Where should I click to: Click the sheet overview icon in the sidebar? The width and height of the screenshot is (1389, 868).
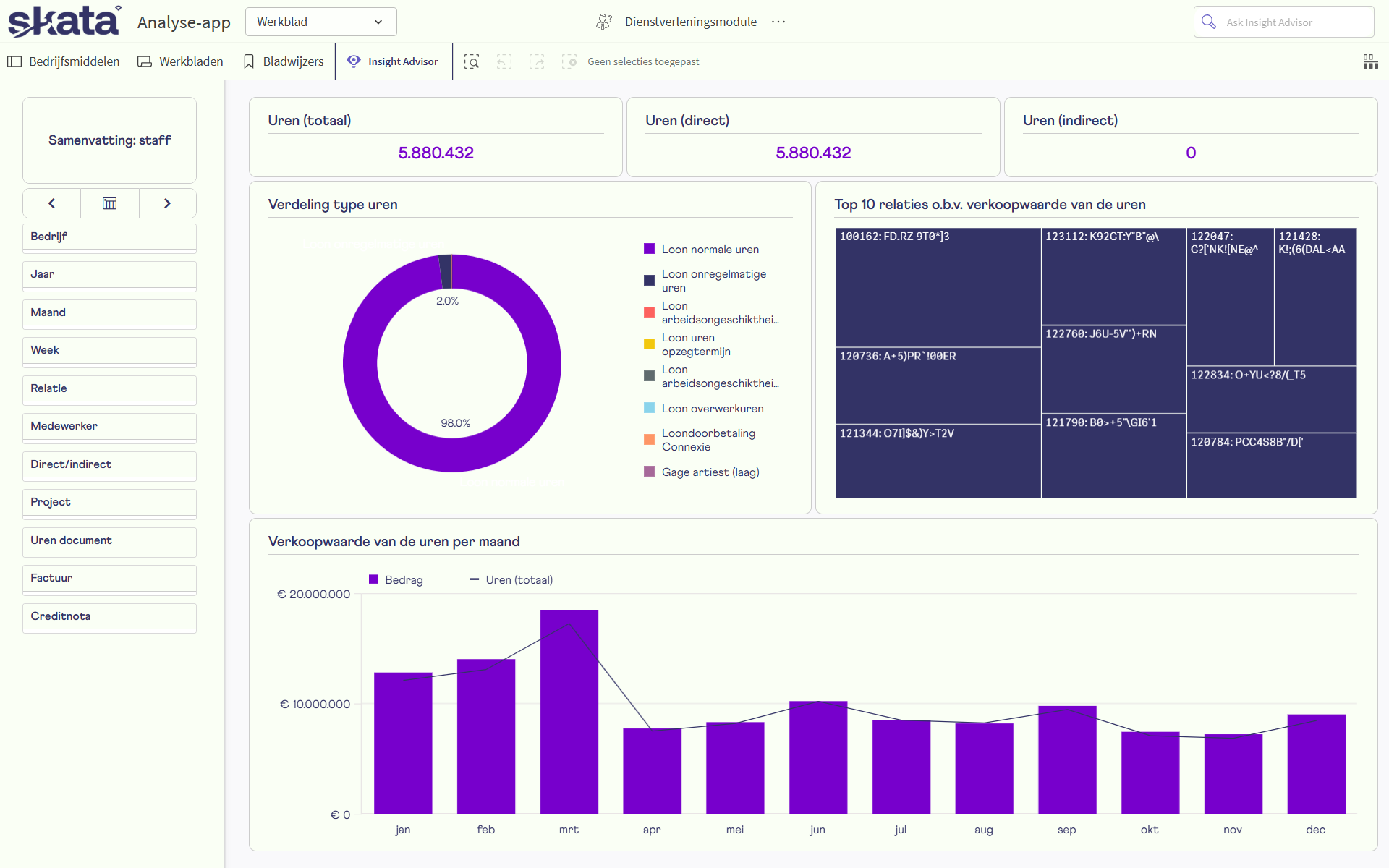click(x=109, y=203)
